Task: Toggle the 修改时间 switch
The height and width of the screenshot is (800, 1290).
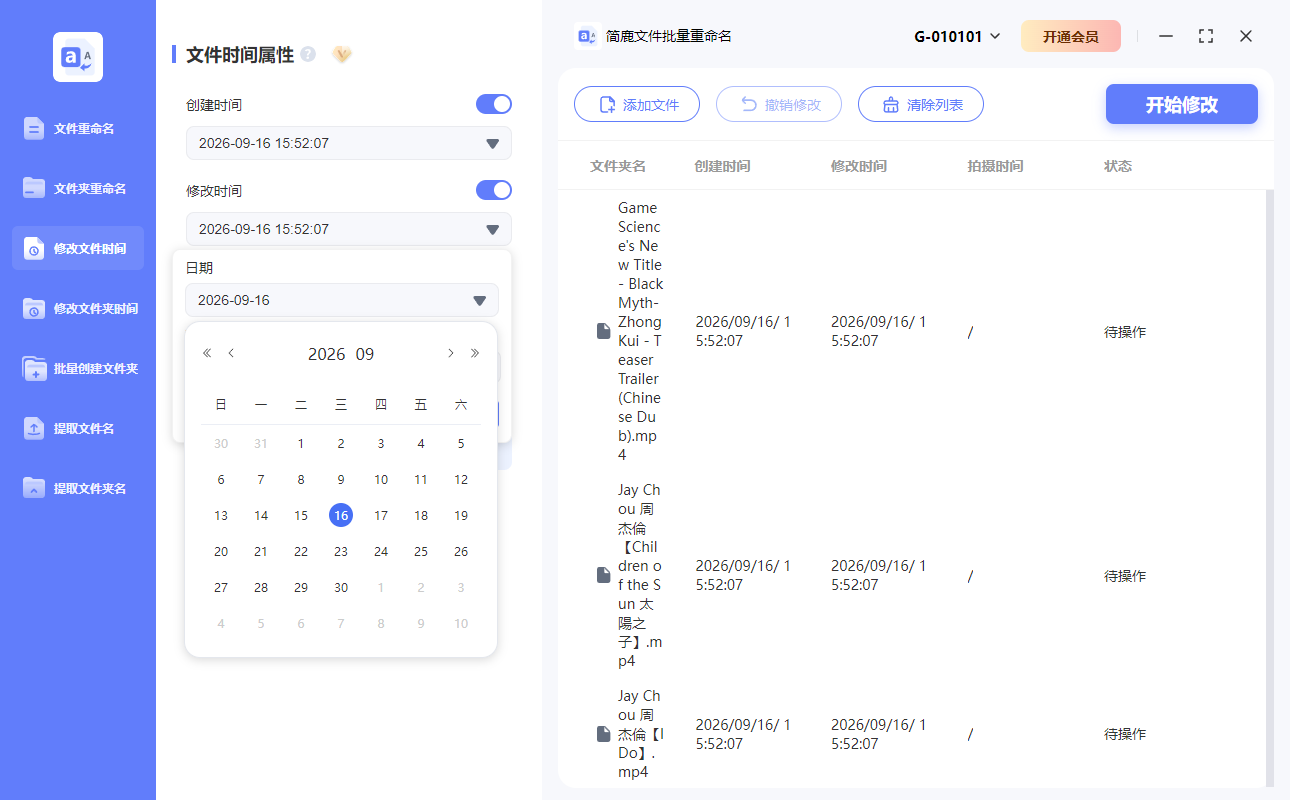Action: point(494,190)
